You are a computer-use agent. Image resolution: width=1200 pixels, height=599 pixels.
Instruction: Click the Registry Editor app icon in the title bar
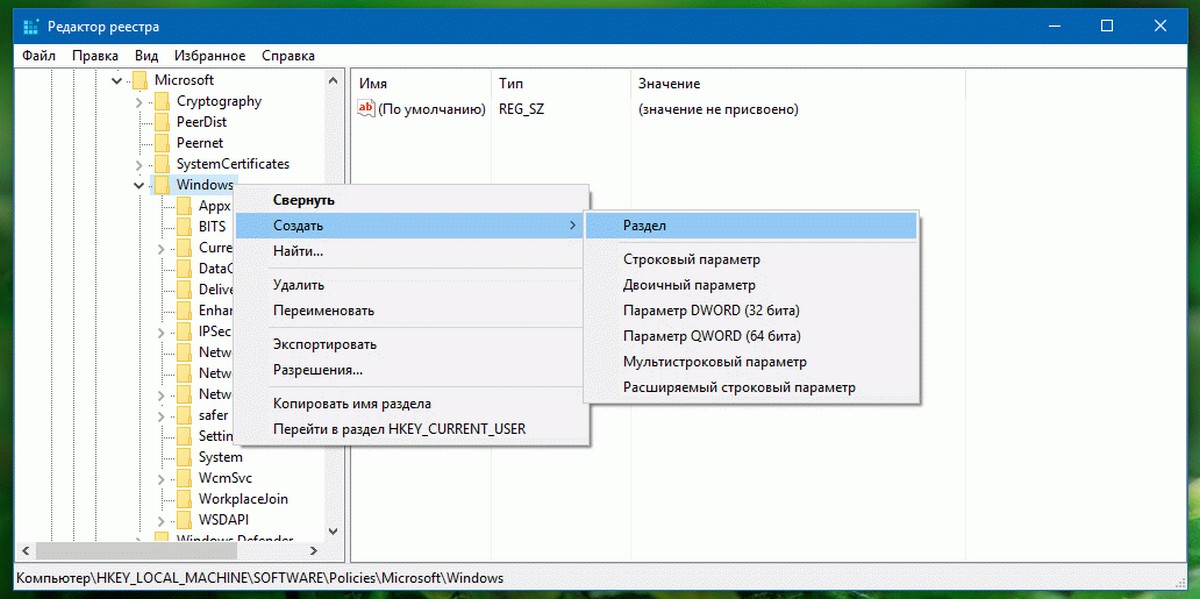[x=29, y=26]
